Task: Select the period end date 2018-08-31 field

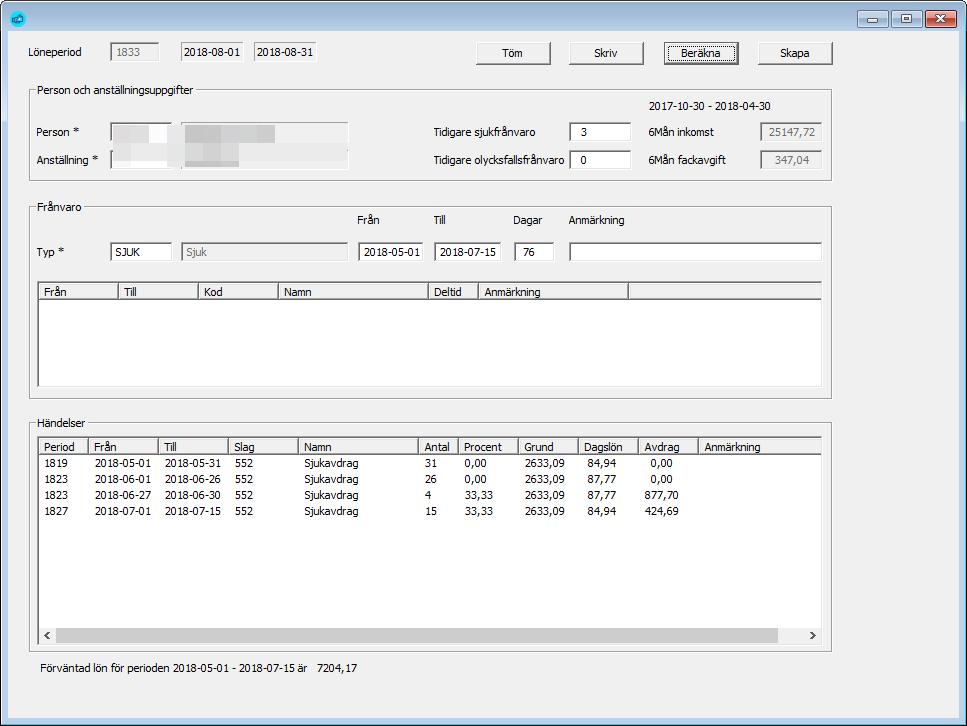Action: click(x=285, y=52)
